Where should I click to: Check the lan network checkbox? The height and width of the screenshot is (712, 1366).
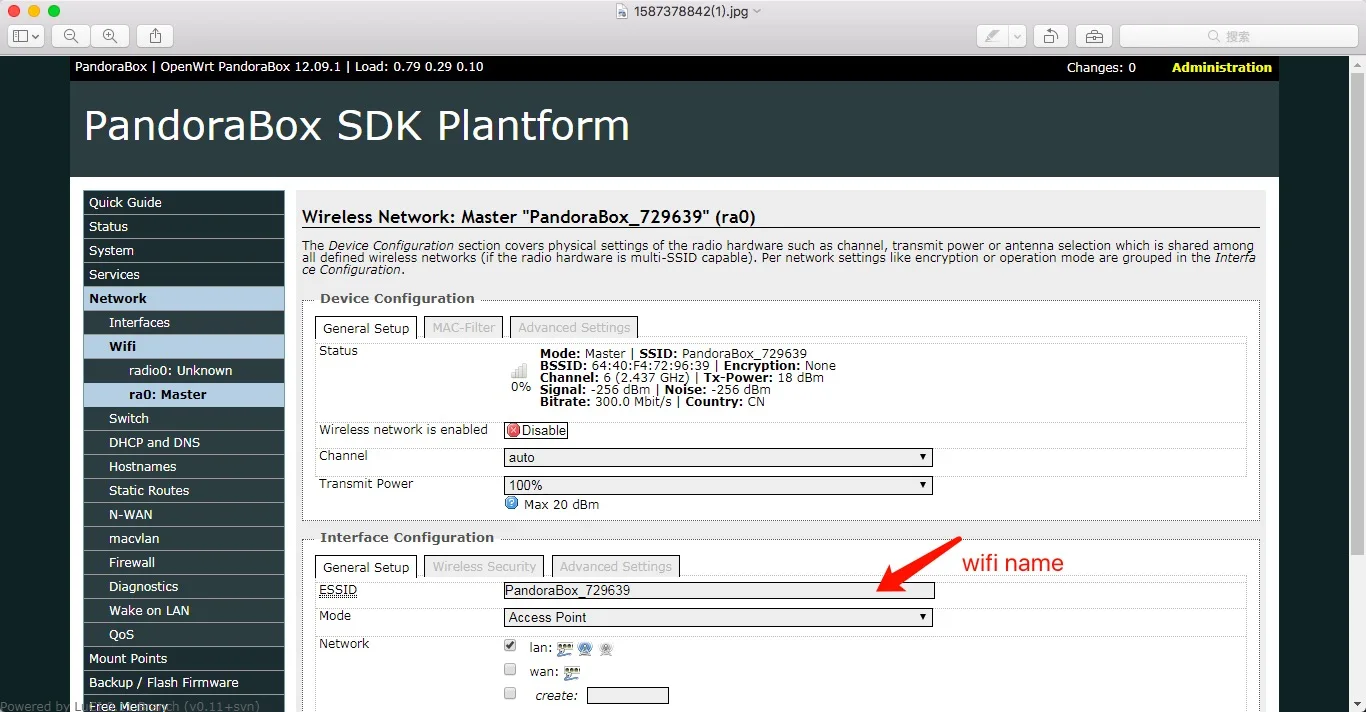coord(510,646)
